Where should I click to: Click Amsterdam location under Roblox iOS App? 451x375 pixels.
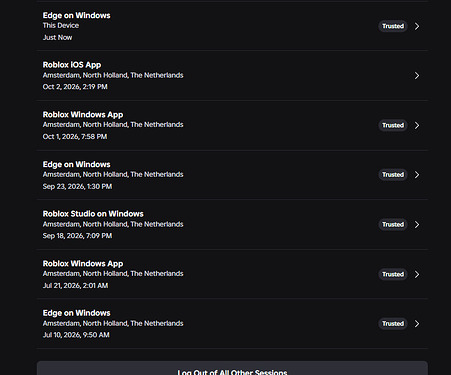[113, 75]
